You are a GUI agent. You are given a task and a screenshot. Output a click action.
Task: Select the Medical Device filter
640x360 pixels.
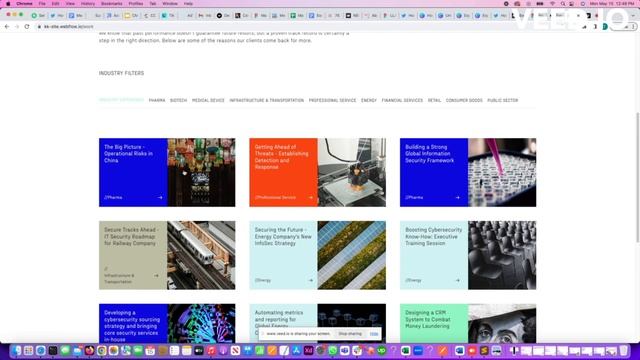click(x=208, y=100)
